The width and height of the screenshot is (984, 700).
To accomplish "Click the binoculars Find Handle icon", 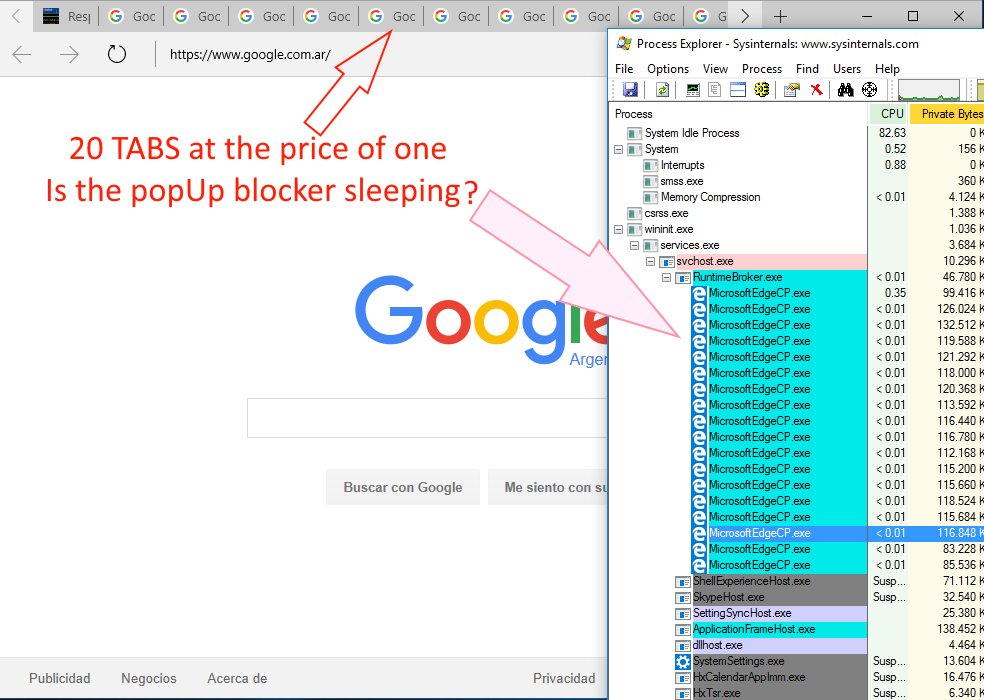I will tap(846, 90).
